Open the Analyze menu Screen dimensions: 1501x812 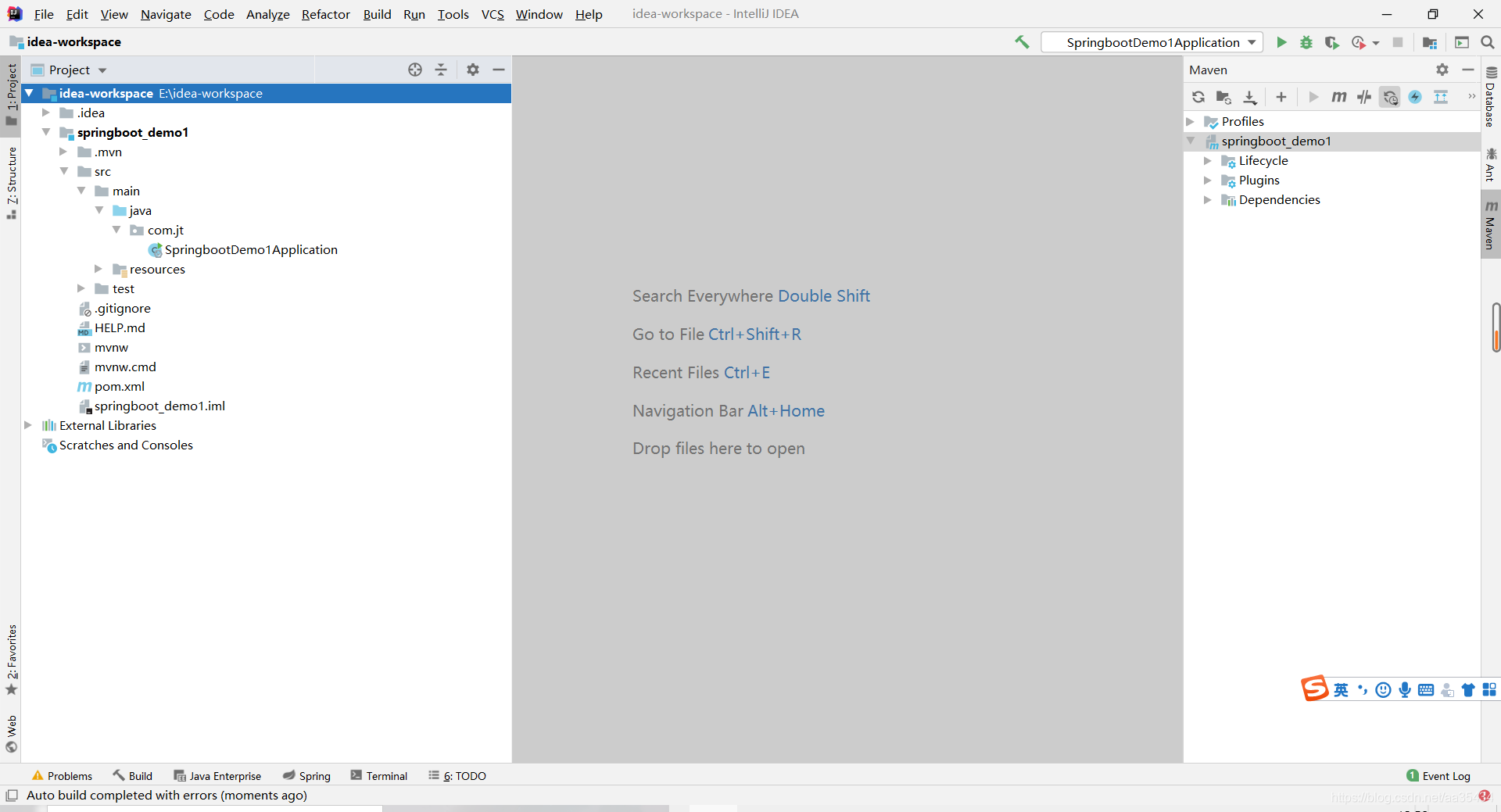[268, 14]
